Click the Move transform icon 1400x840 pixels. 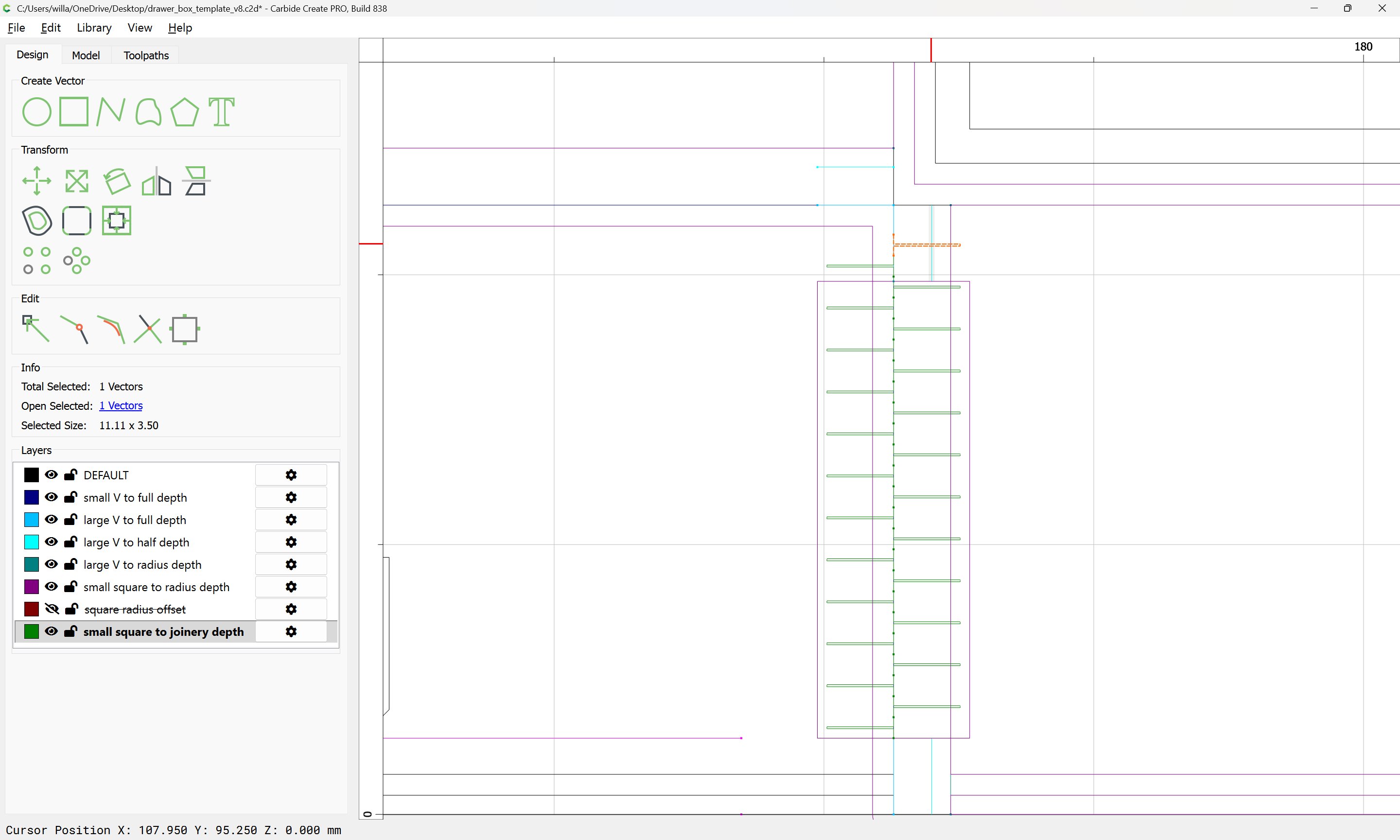(x=37, y=181)
